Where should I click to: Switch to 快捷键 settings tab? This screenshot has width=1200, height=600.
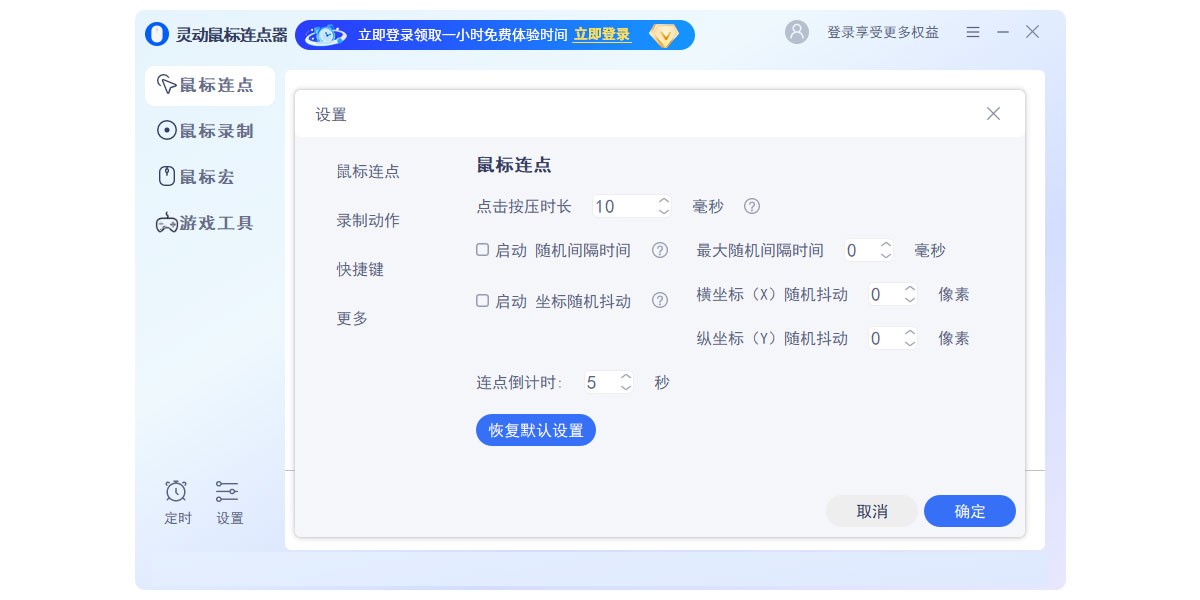(x=360, y=269)
